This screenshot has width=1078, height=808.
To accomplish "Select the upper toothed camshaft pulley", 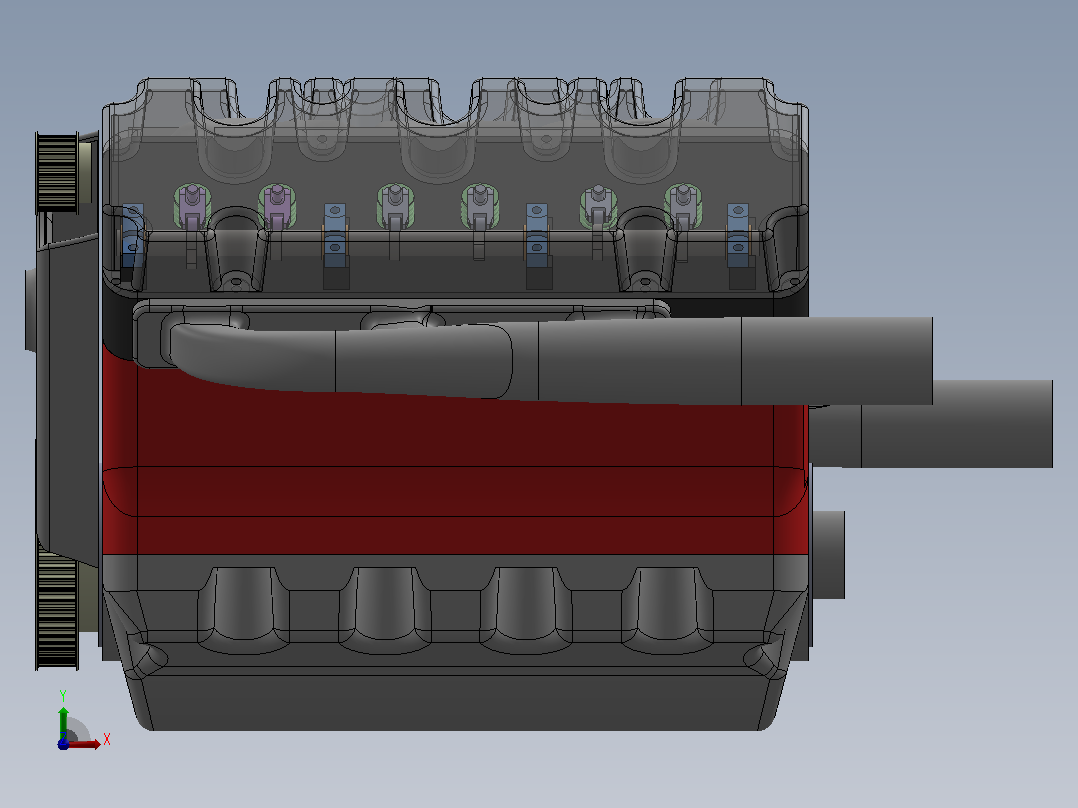I will (56, 172).
